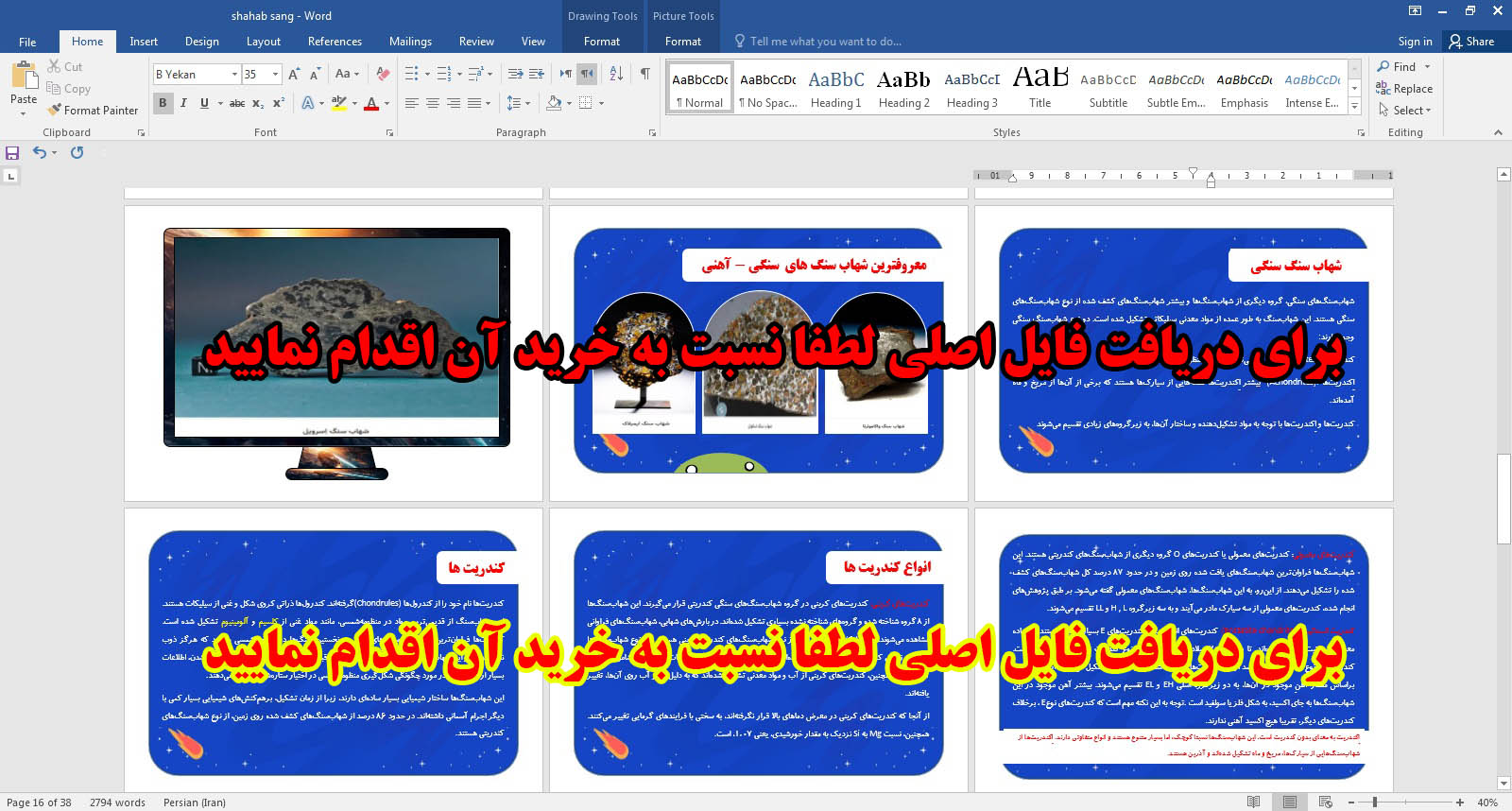Click the Copy command
The width and height of the screenshot is (1512, 811).
68,89
